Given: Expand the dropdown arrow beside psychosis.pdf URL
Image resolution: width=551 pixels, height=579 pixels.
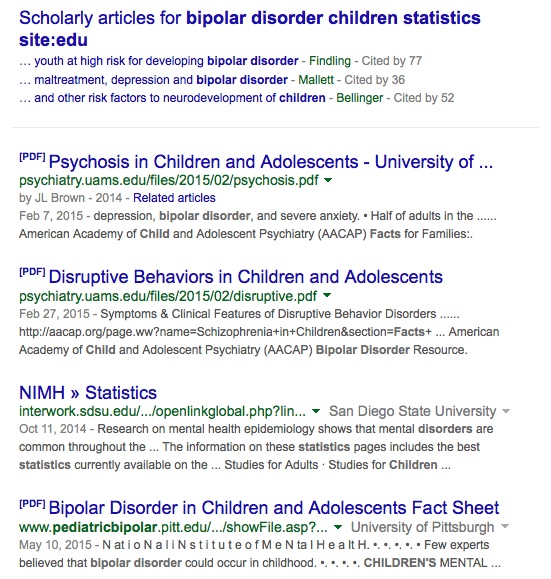Looking at the screenshot, I should click(x=328, y=180).
